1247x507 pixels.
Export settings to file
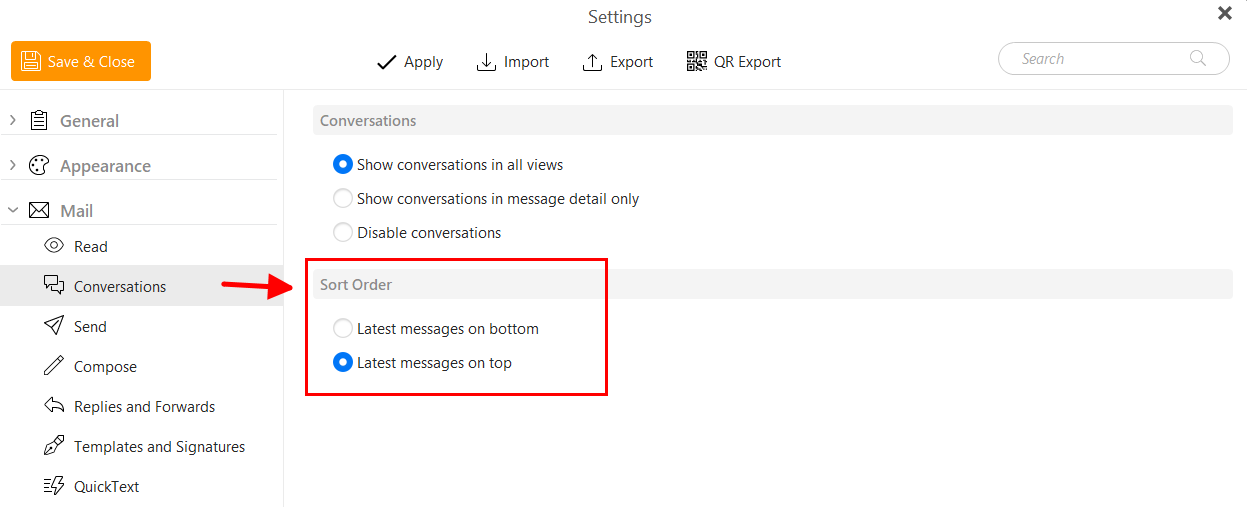pyautogui.click(x=617, y=62)
